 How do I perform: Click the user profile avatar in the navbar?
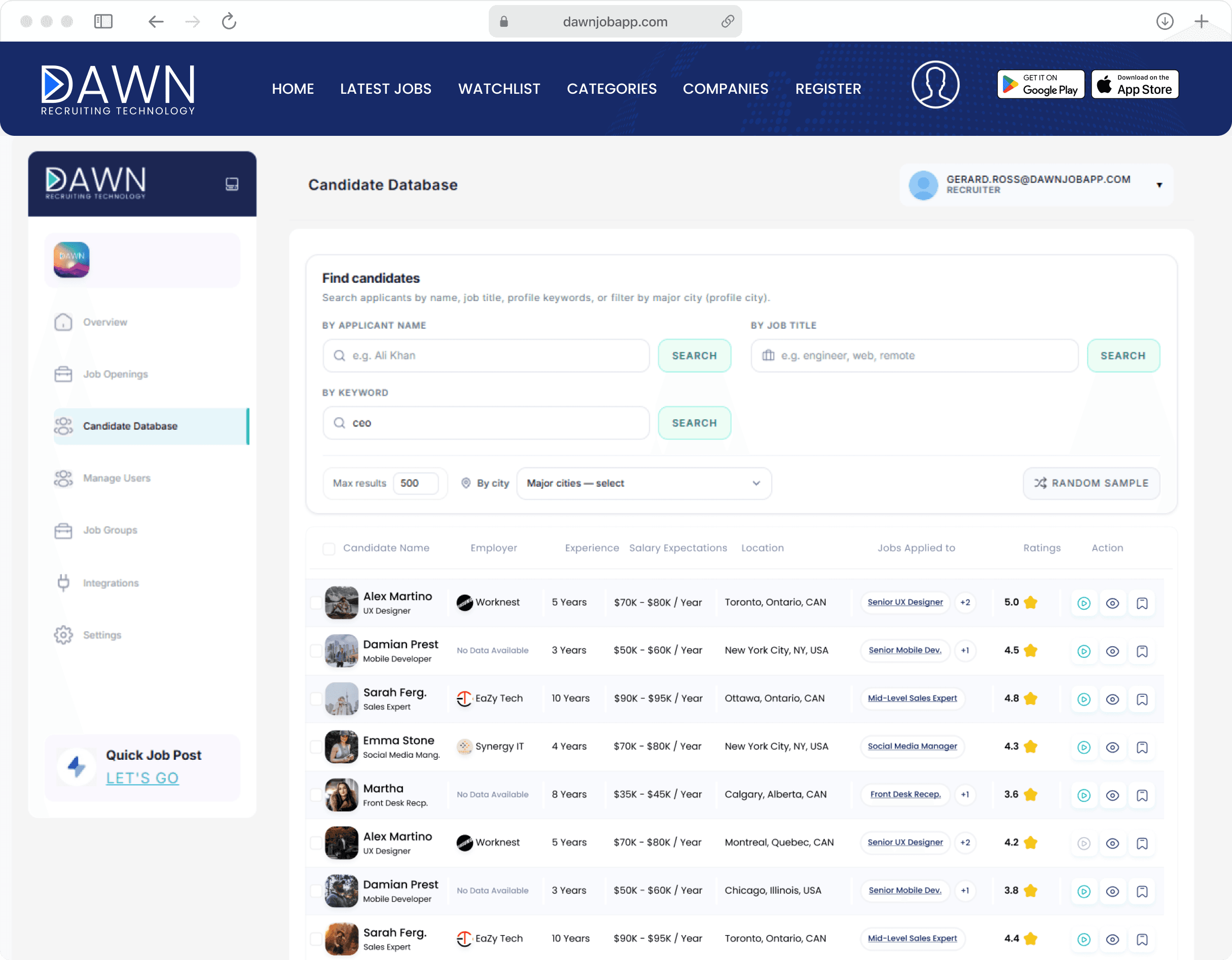935,85
